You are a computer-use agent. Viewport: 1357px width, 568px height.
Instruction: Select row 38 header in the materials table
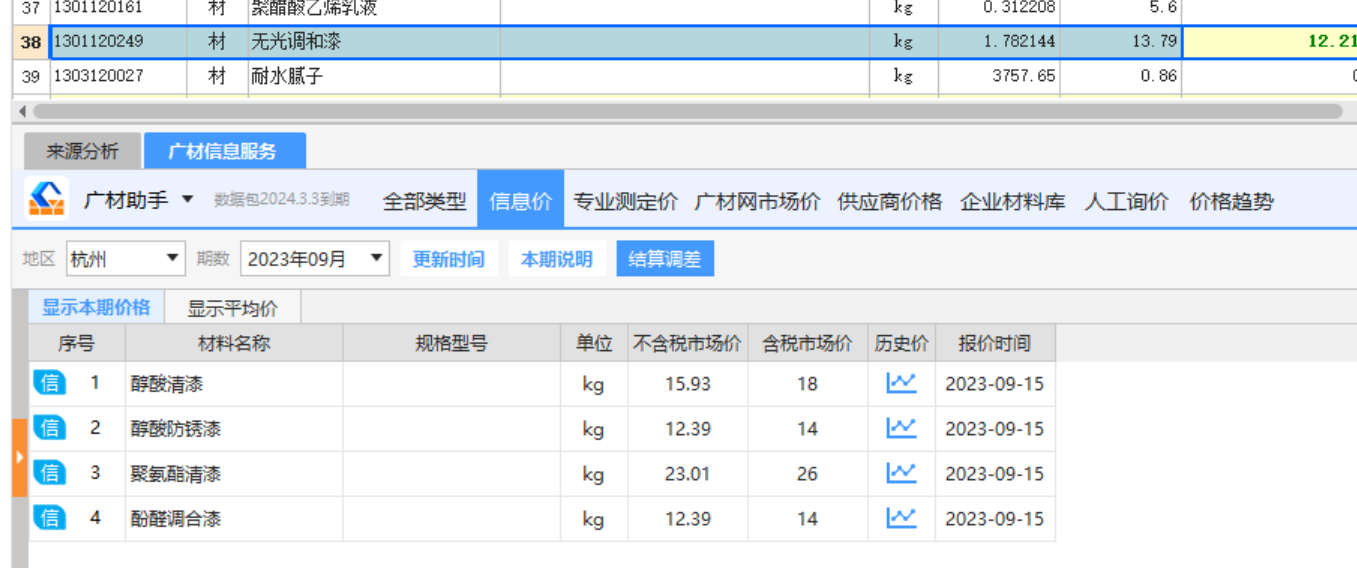click(31, 42)
